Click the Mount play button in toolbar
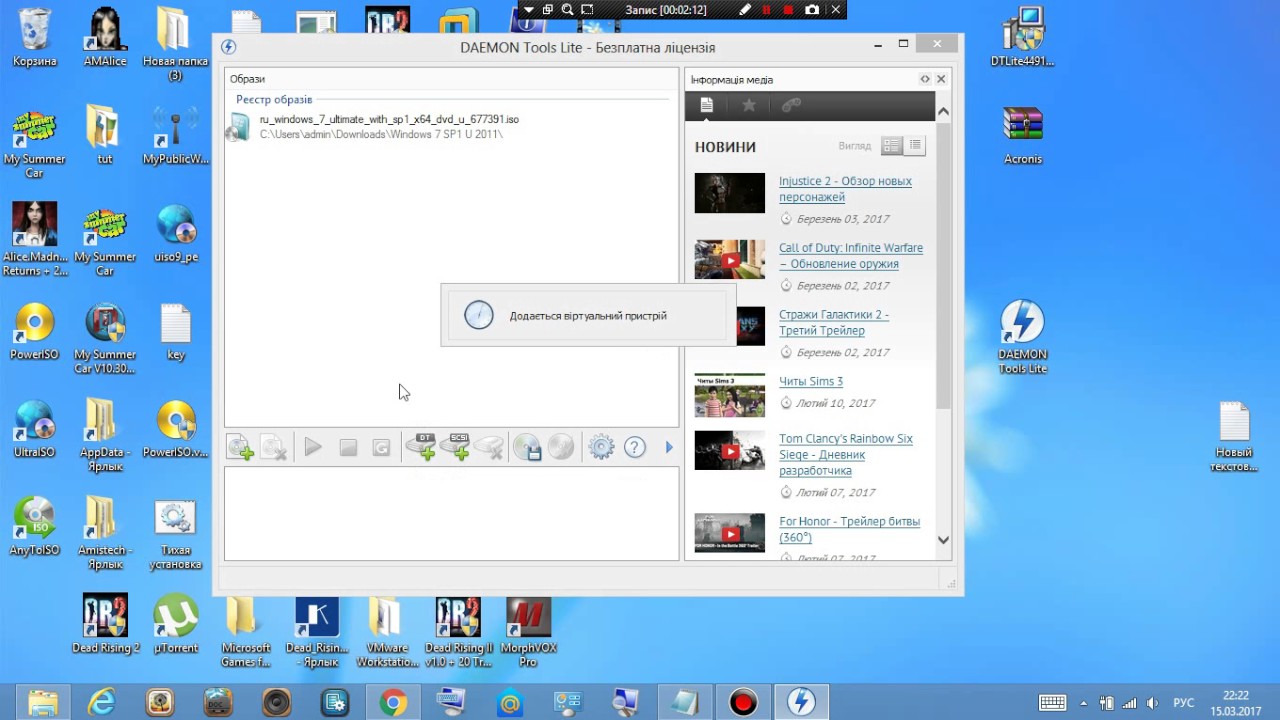The image size is (1280, 720). pos(313,447)
